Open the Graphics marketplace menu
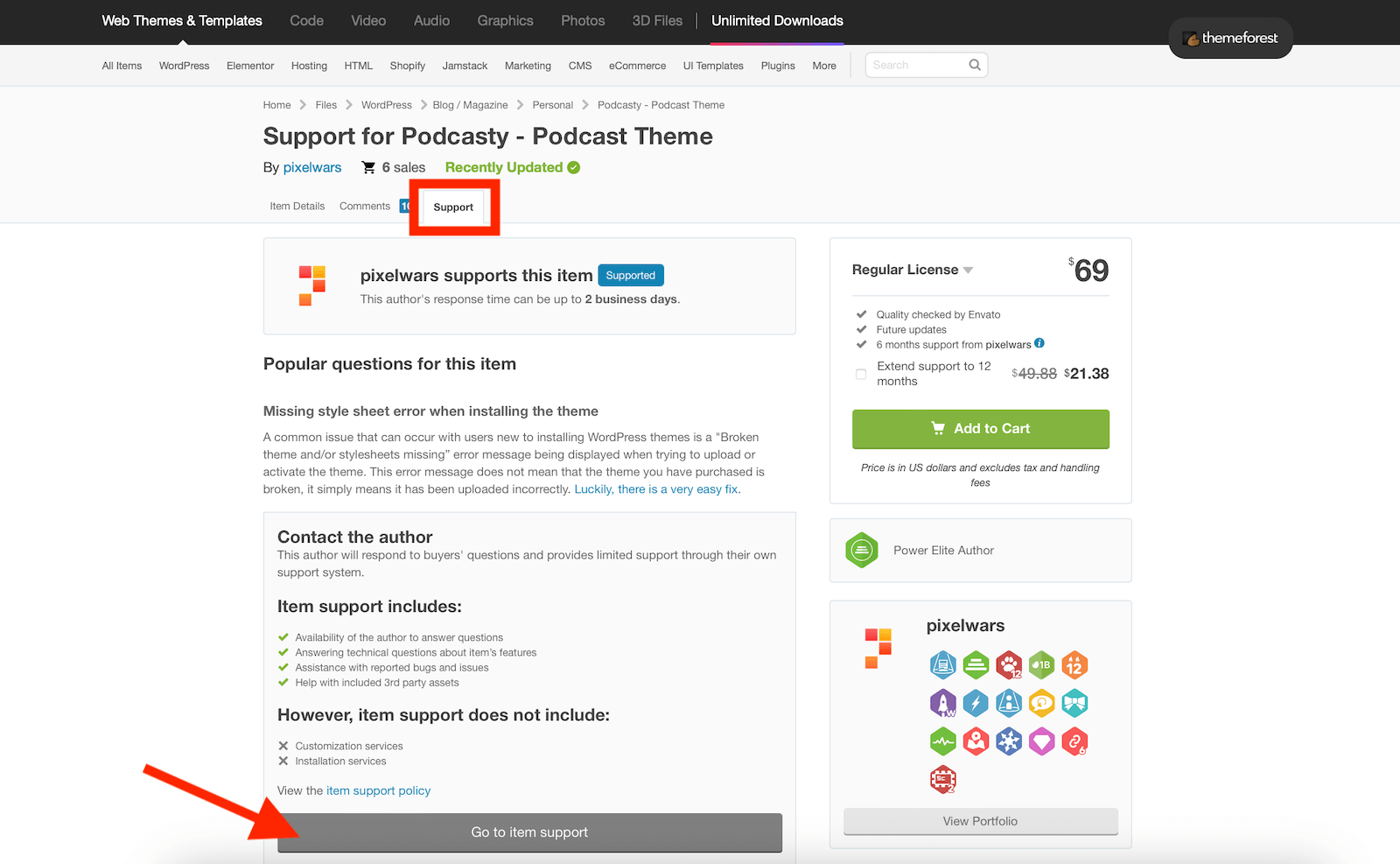1400x864 pixels. pos(505,21)
